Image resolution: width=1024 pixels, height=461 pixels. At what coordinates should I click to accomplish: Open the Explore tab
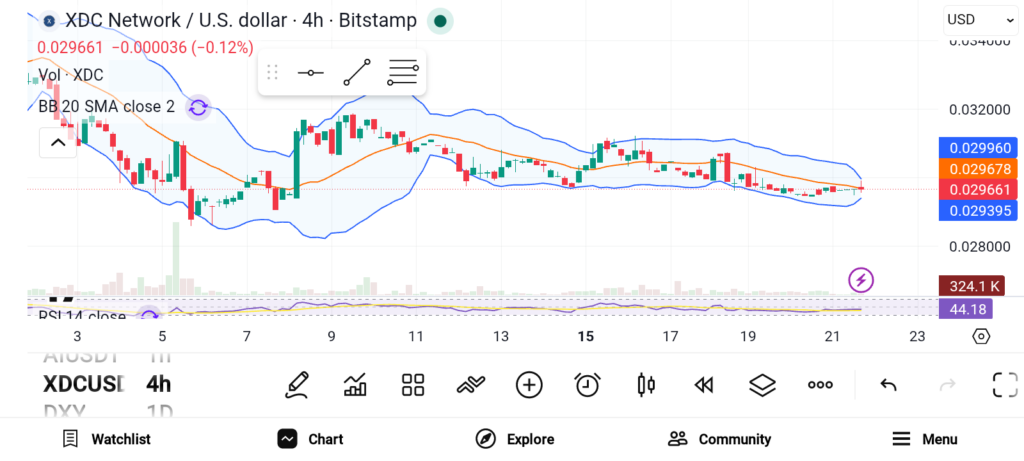[515, 439]
